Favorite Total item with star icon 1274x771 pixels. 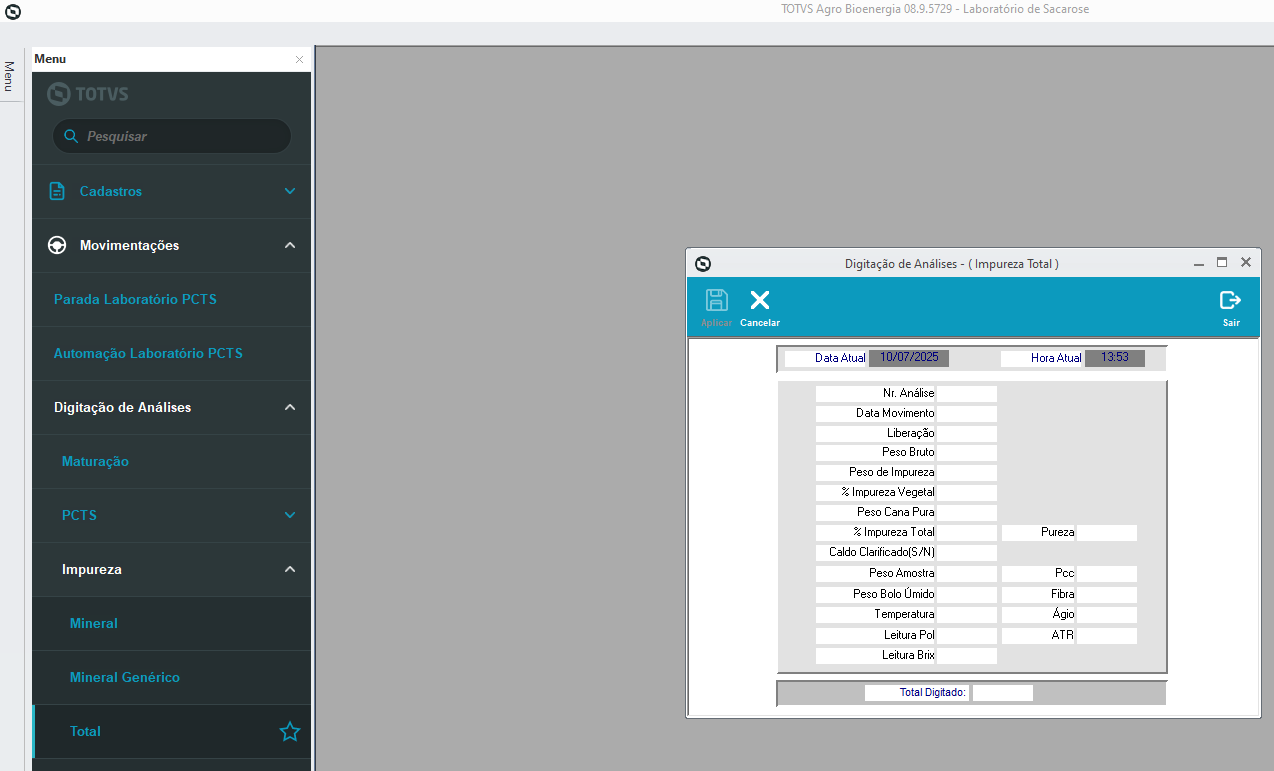coord(290,732)
